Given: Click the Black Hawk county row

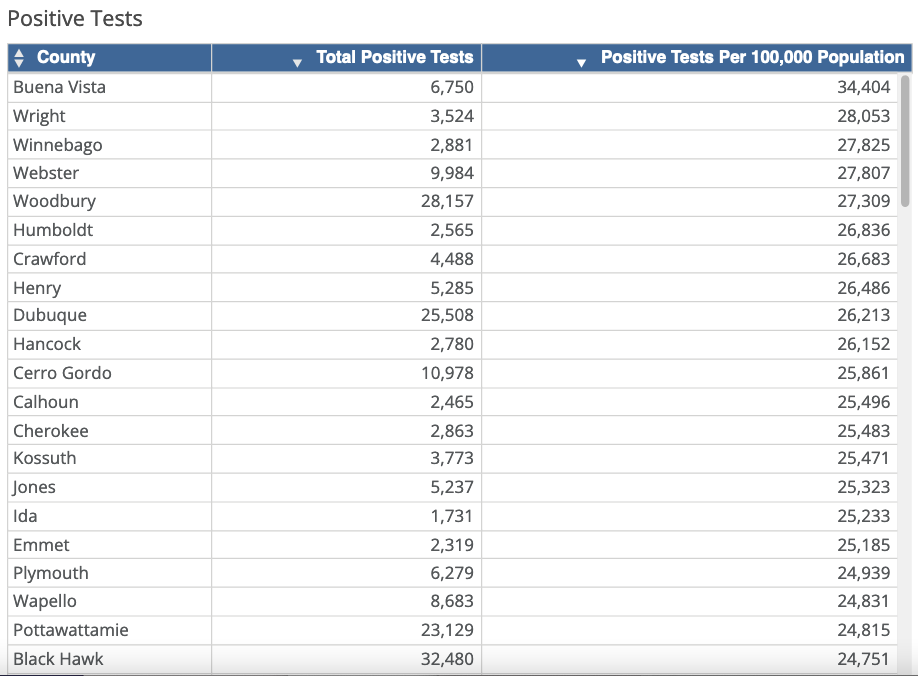Looking at the screenshot, I should 452,659.
